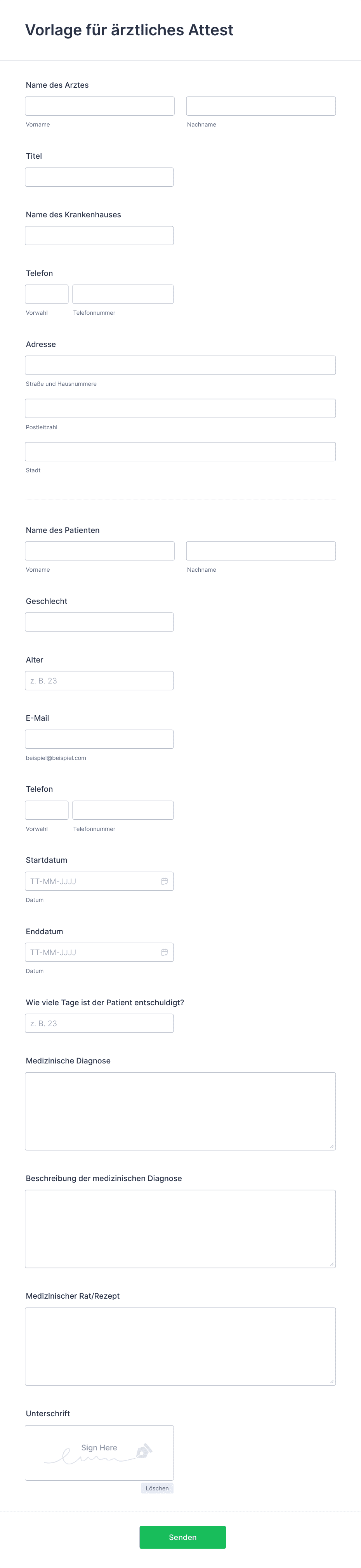
Task: Click the E-Mail input field
Action: tap(99, 739)
